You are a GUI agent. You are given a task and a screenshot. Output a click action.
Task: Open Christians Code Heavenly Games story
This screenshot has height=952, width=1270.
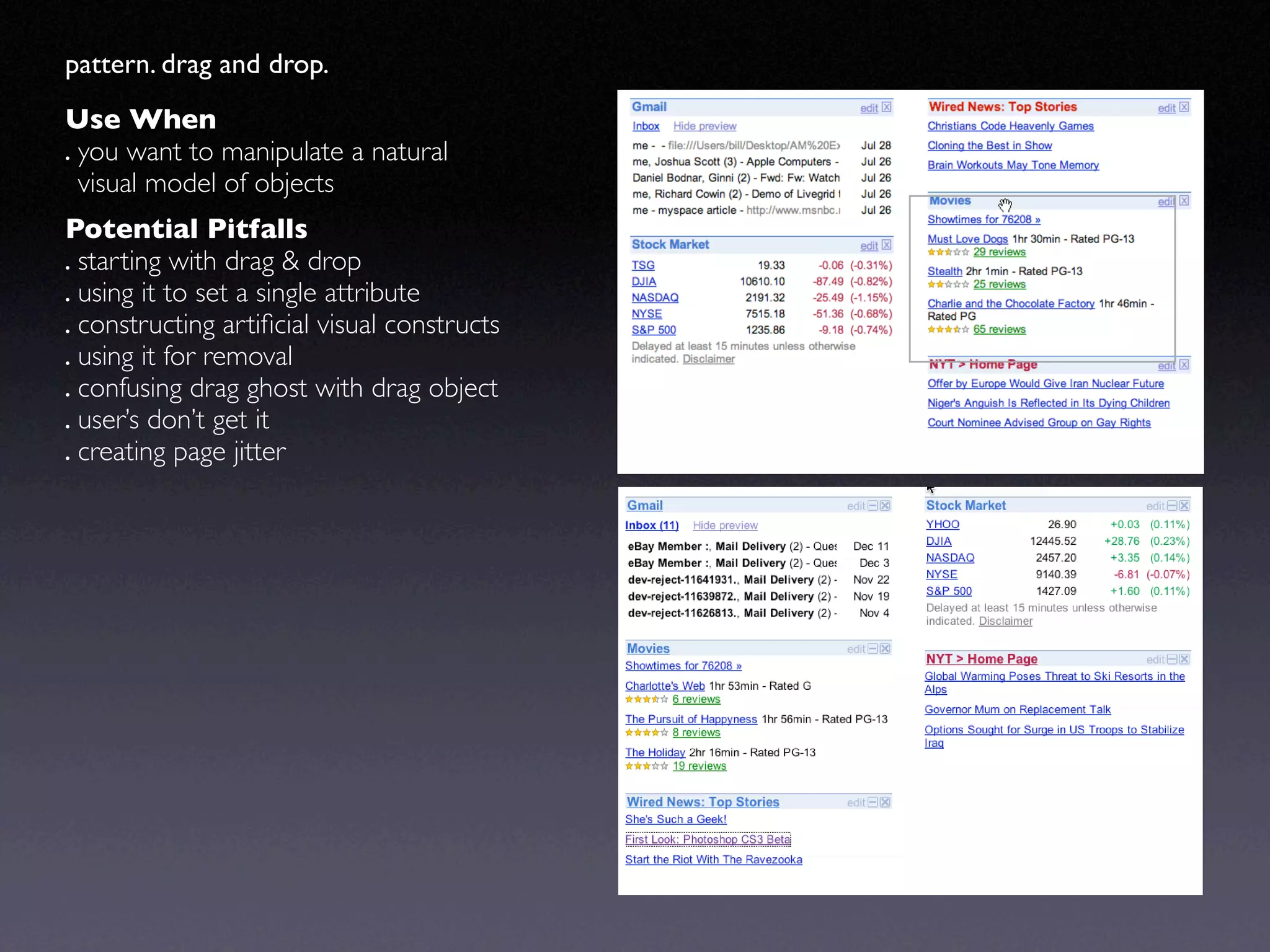click(x=1010, y=126)
